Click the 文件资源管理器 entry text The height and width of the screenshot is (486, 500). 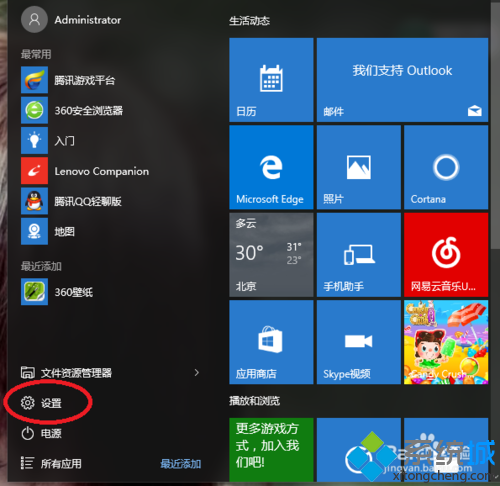pos(76,373)
